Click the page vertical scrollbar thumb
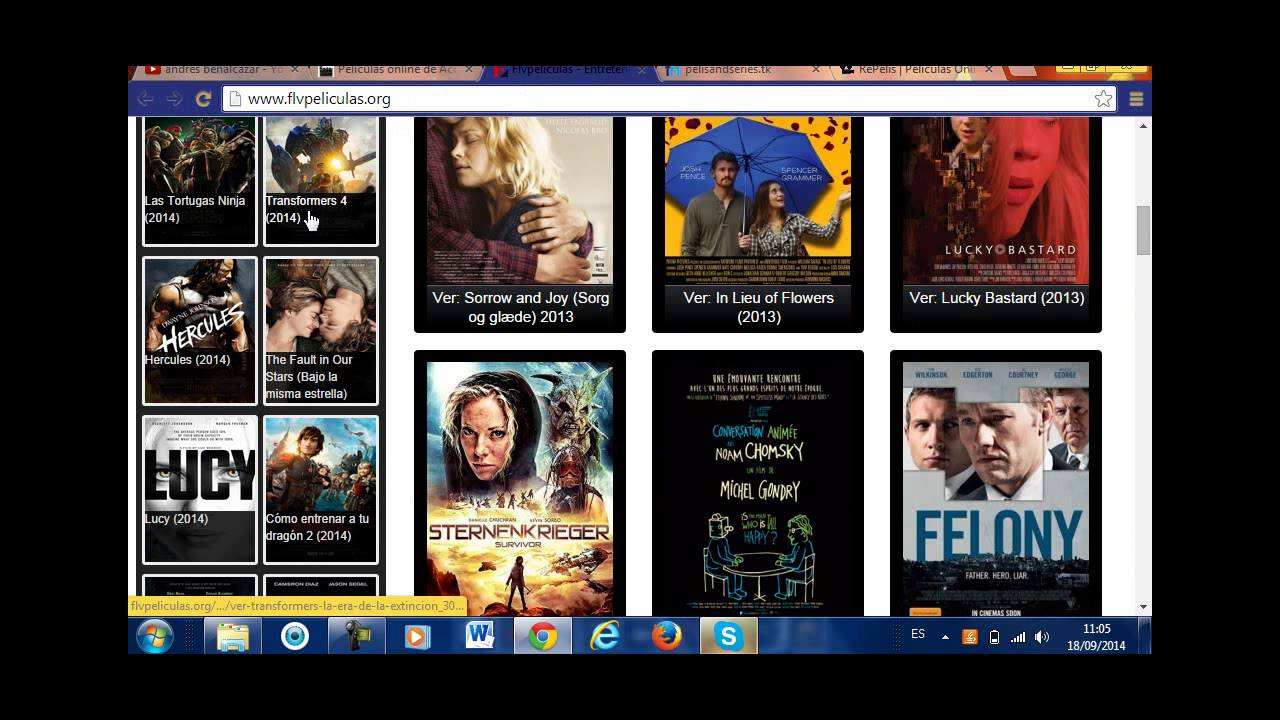Viewport: 1280px width, 720px height. [1143, 230]
